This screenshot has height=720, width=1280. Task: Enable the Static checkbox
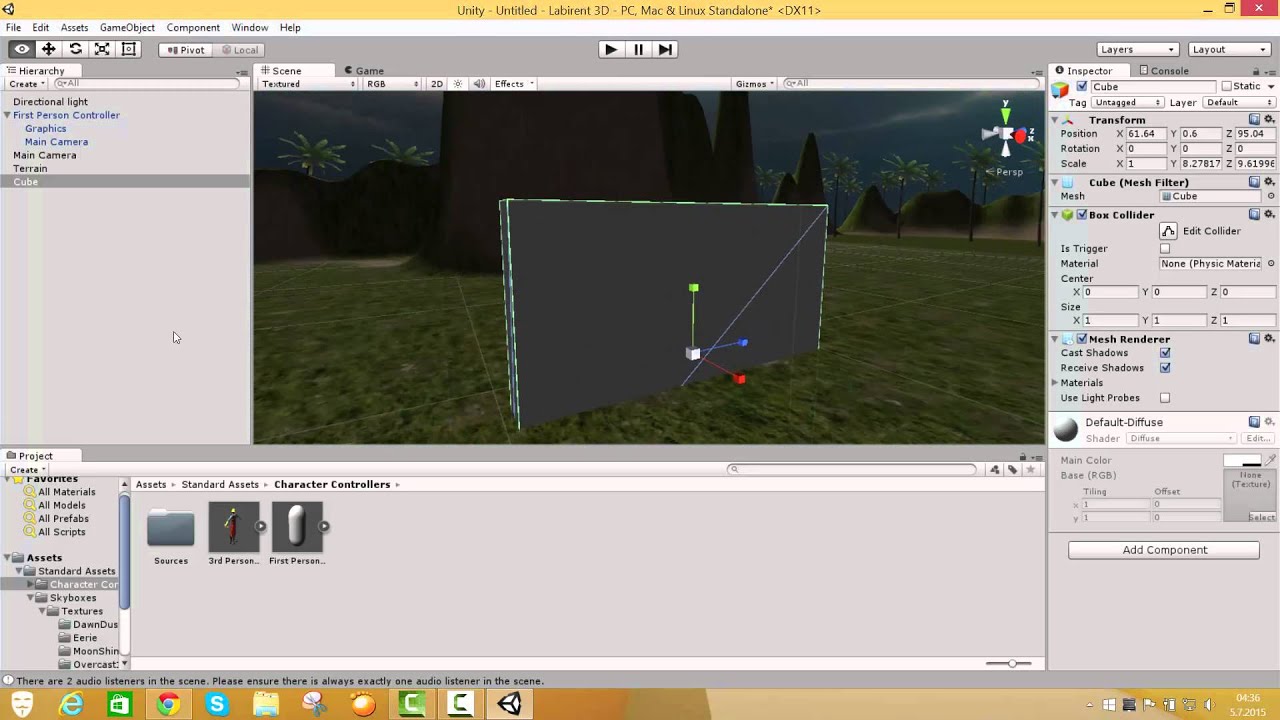(1227, 87)
